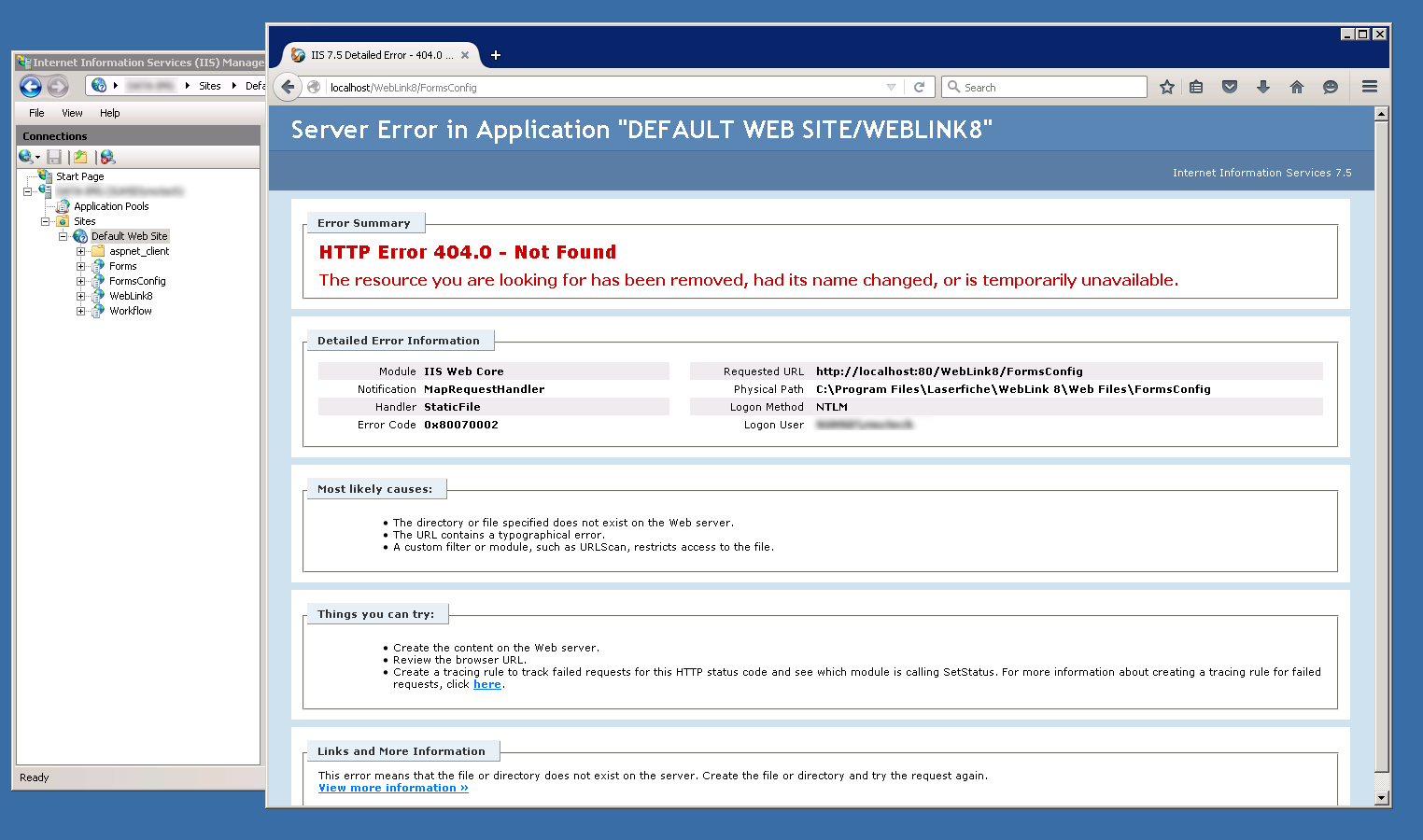
Task: Click the Ready status bar text
Action: tap(34, 777)
